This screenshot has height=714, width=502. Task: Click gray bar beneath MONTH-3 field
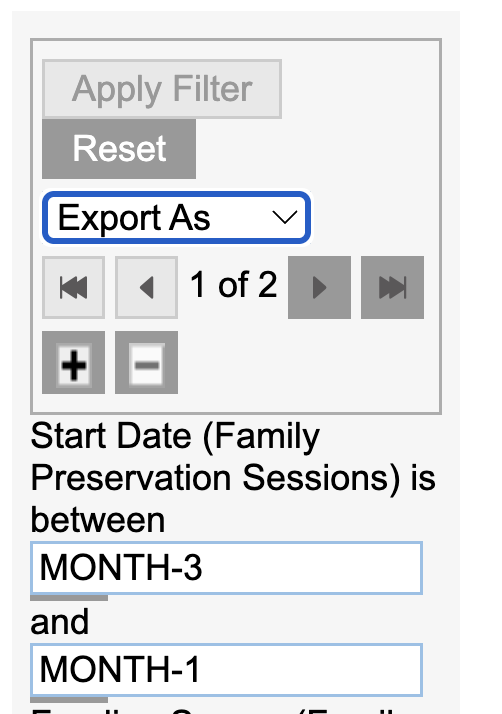click(x=69, y=598)
